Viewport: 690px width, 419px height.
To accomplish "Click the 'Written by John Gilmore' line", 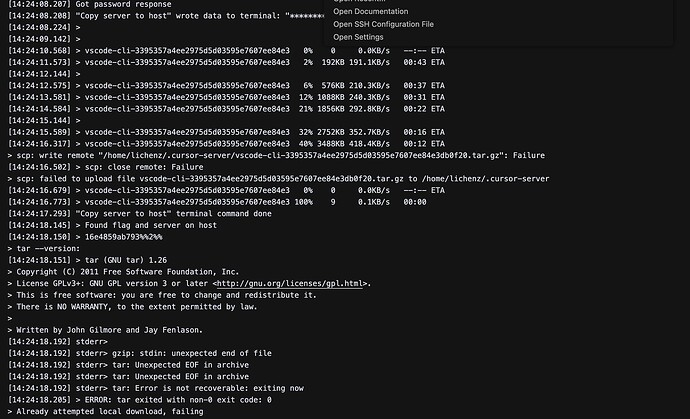I will (x=106, y=330).
